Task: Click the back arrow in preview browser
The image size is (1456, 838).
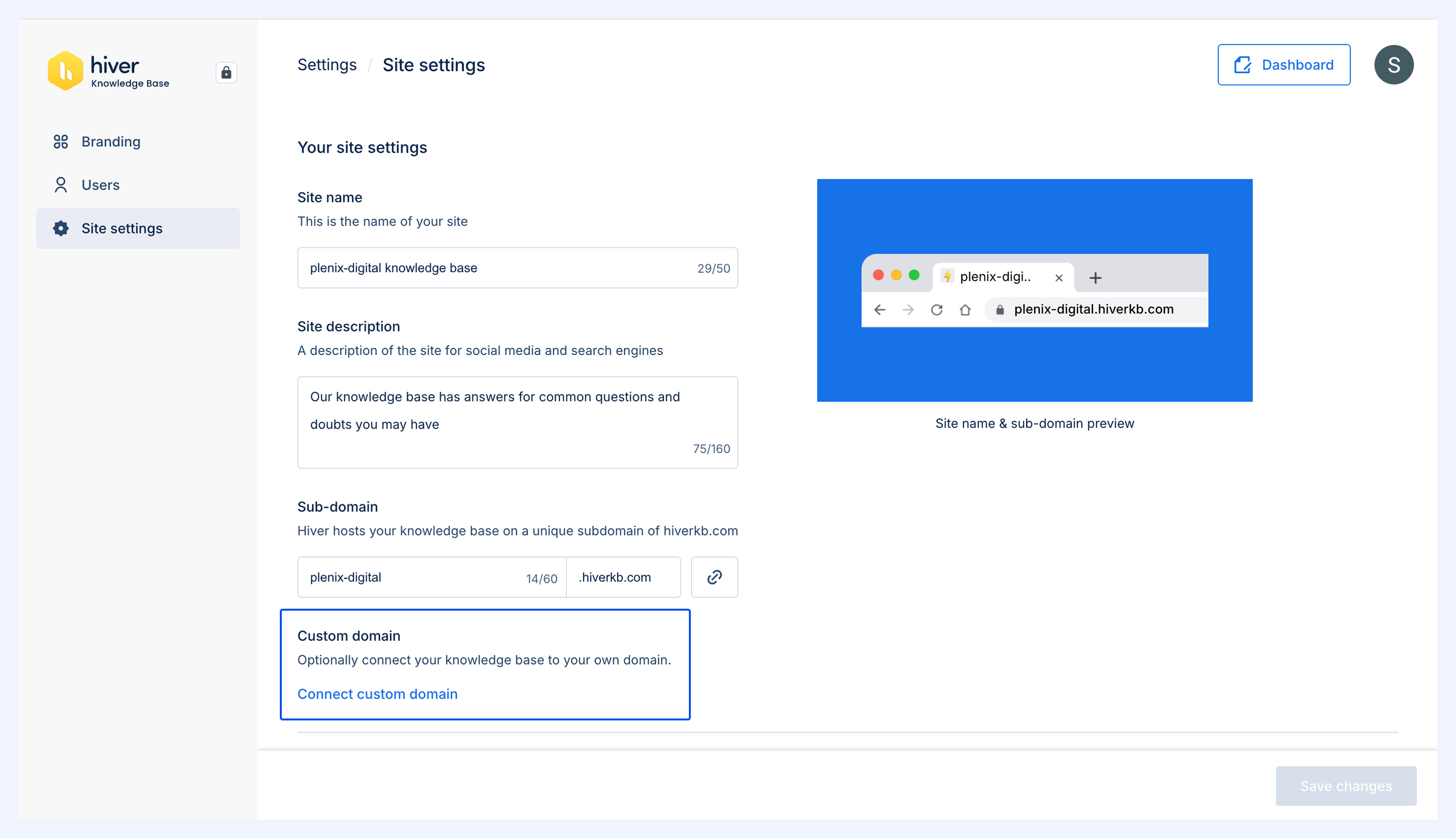Action: 880,310
